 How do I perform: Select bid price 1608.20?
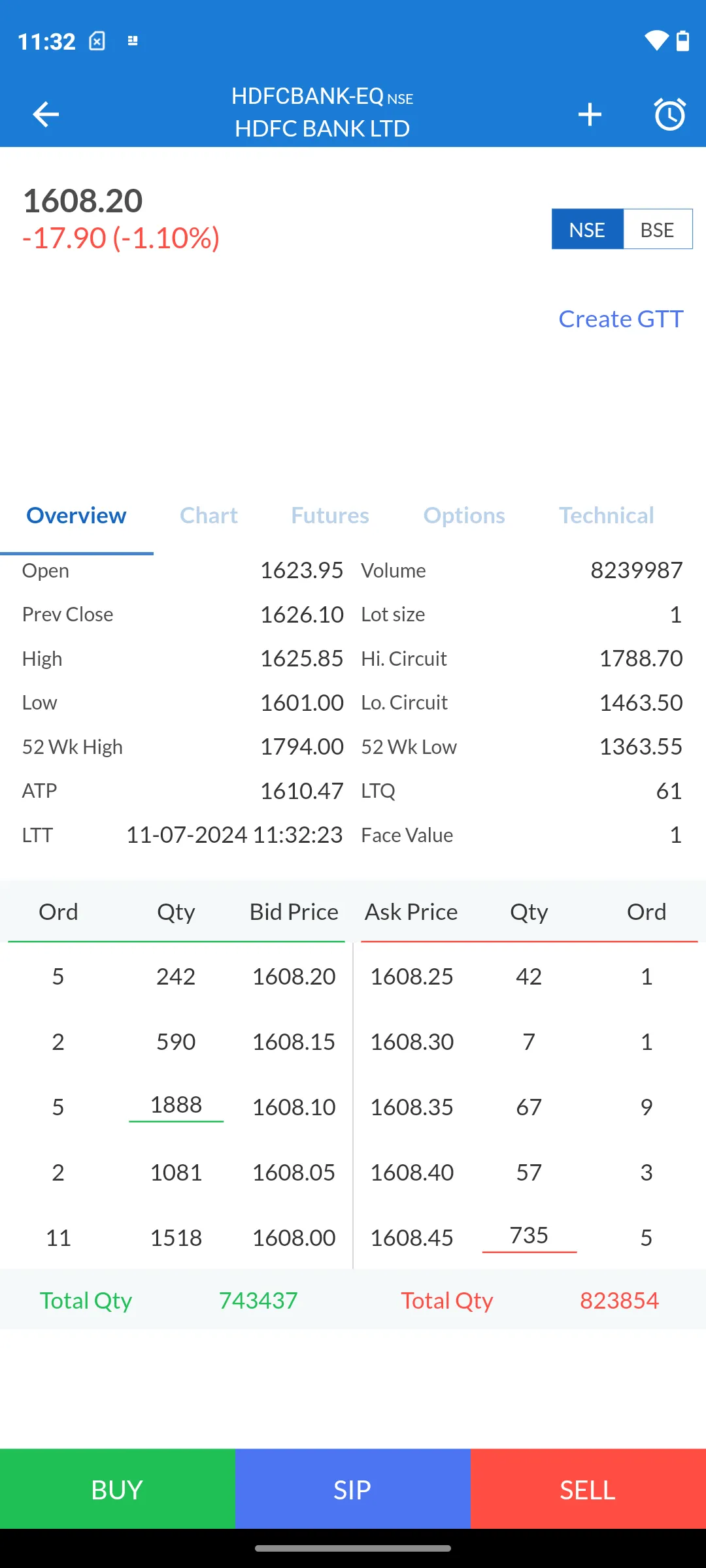[x=294, y=977]
